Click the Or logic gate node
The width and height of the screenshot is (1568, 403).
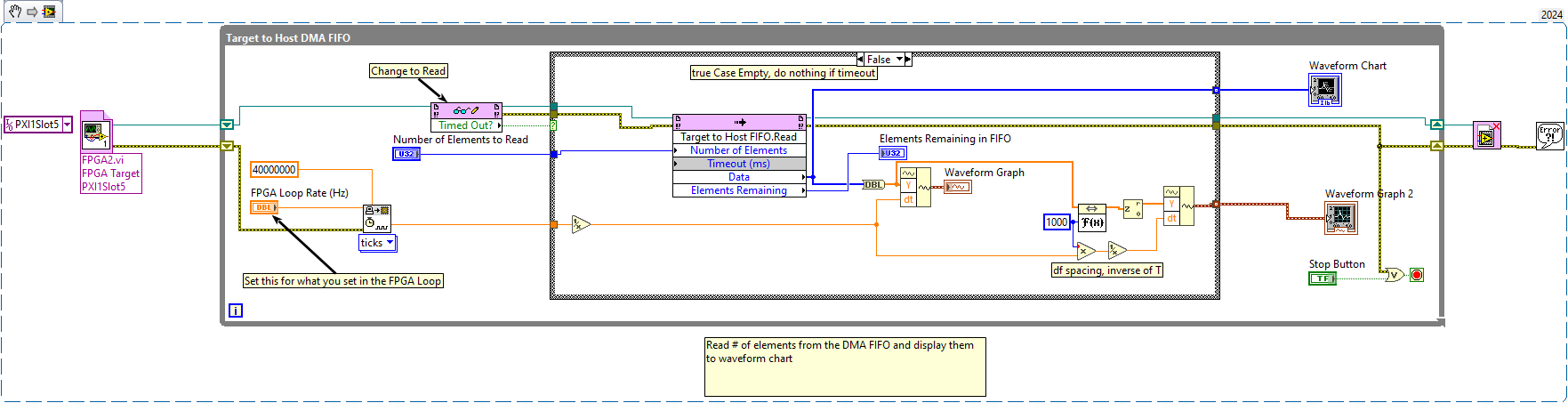1394,275
